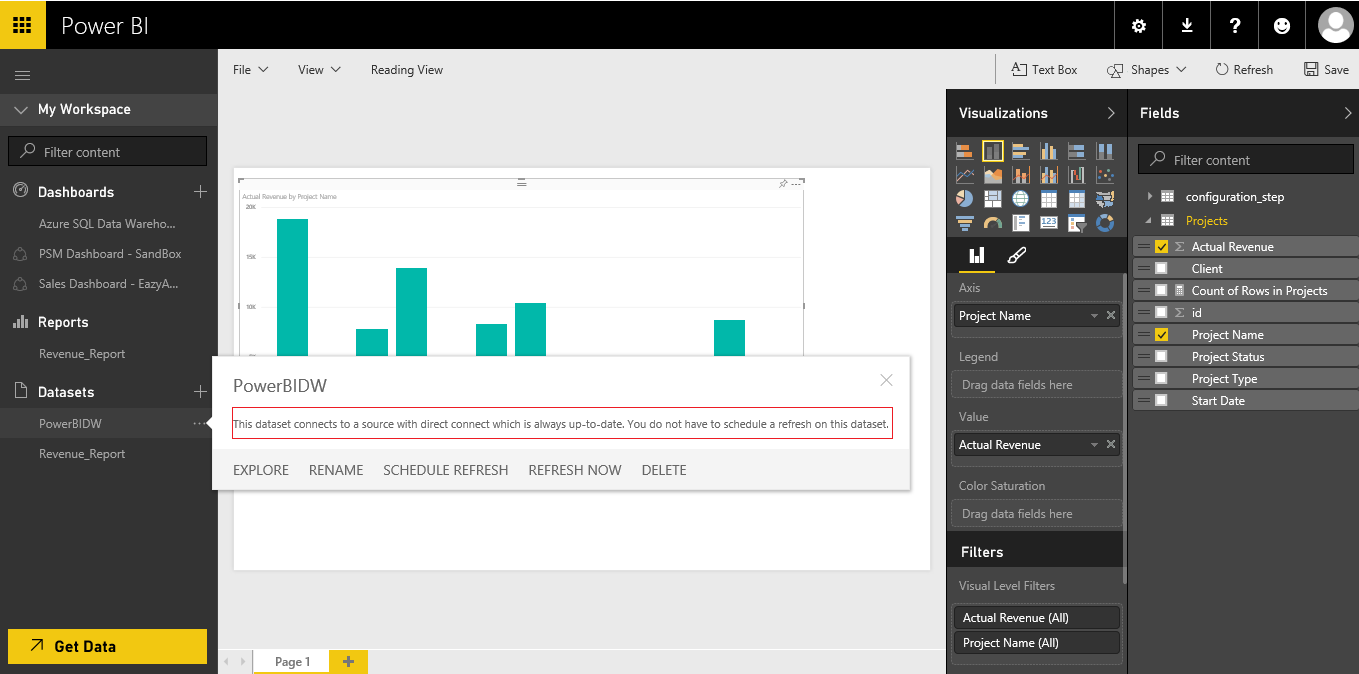
Task: Switch to Reading View
Action: pos(407,70)
